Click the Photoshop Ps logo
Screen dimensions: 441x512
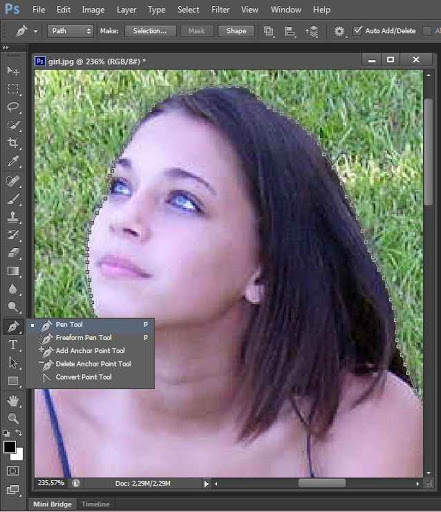click(x=12, y=9)
